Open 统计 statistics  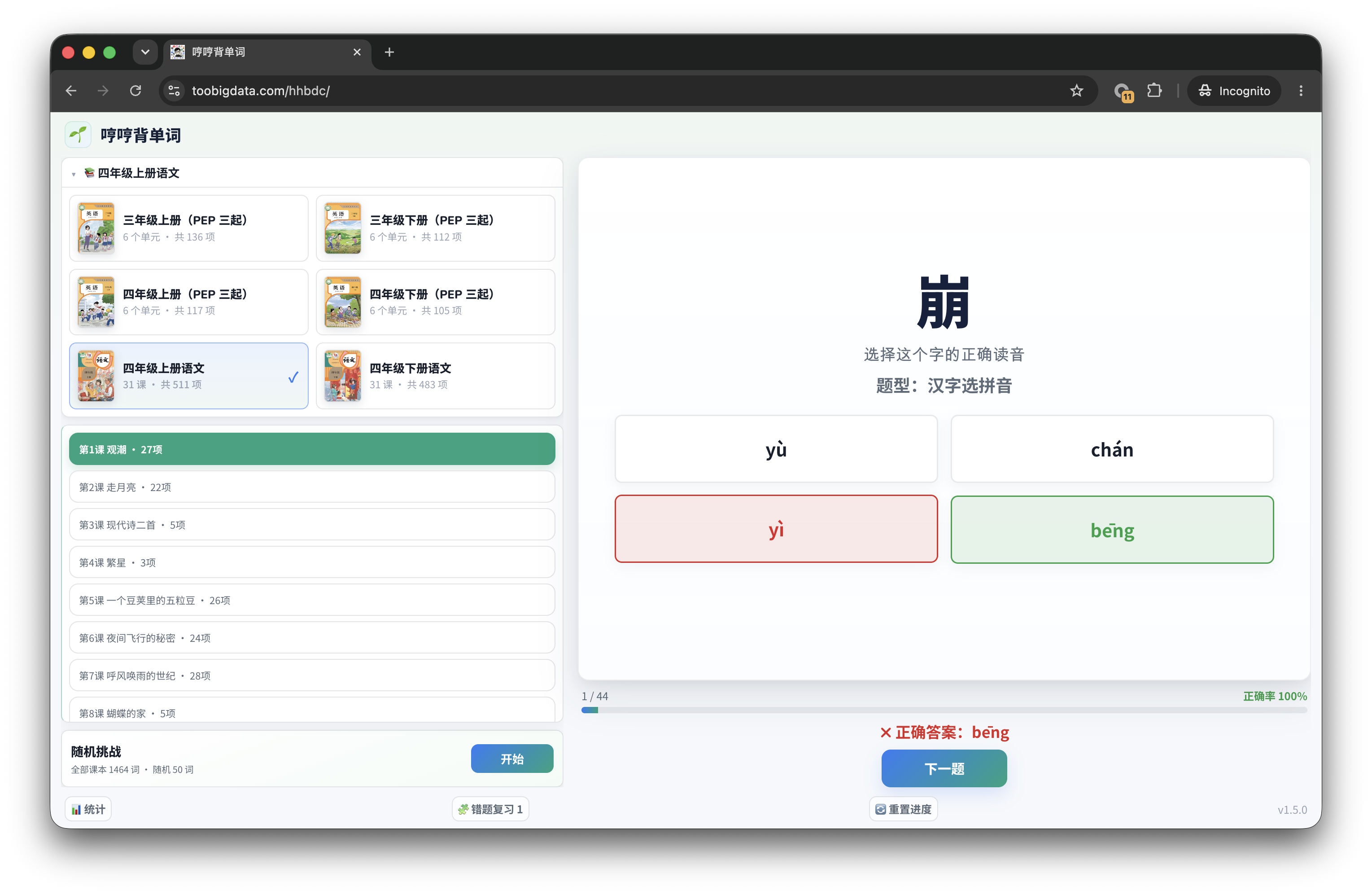pos(88,809)
